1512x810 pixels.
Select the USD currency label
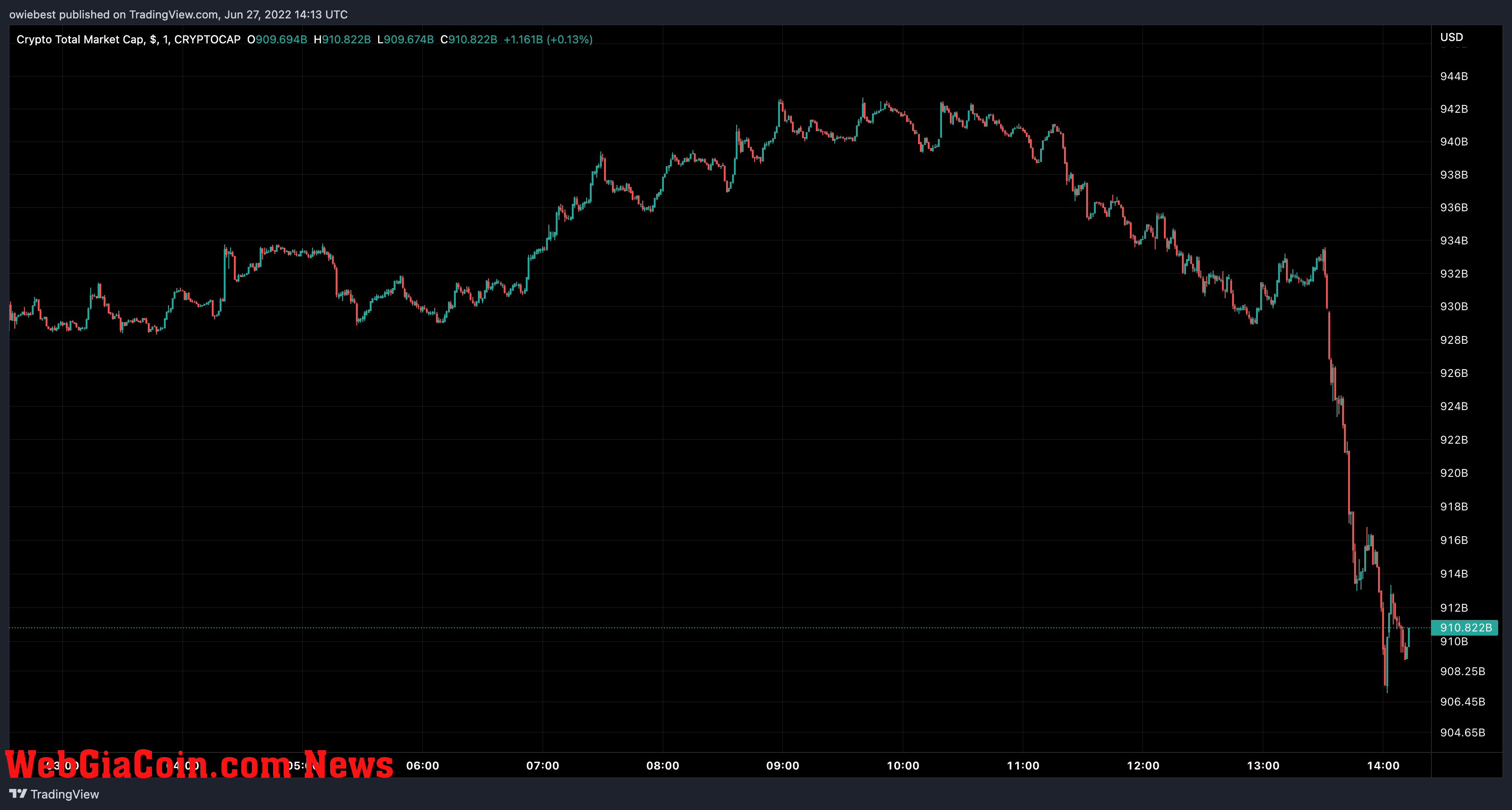coord(1452,37)
